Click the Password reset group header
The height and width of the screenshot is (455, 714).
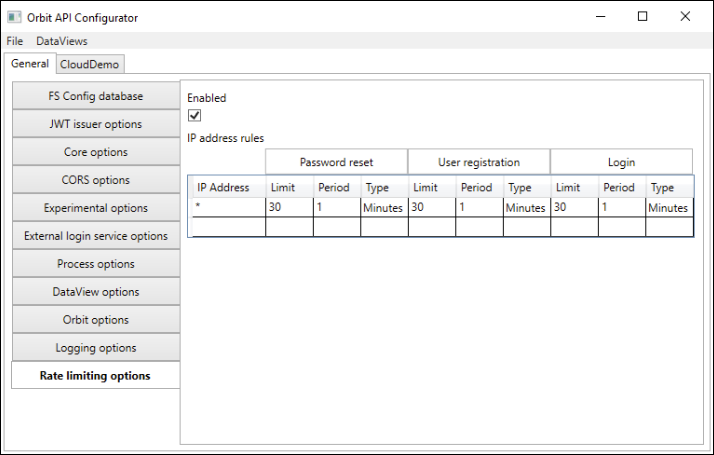click(337, 162)
